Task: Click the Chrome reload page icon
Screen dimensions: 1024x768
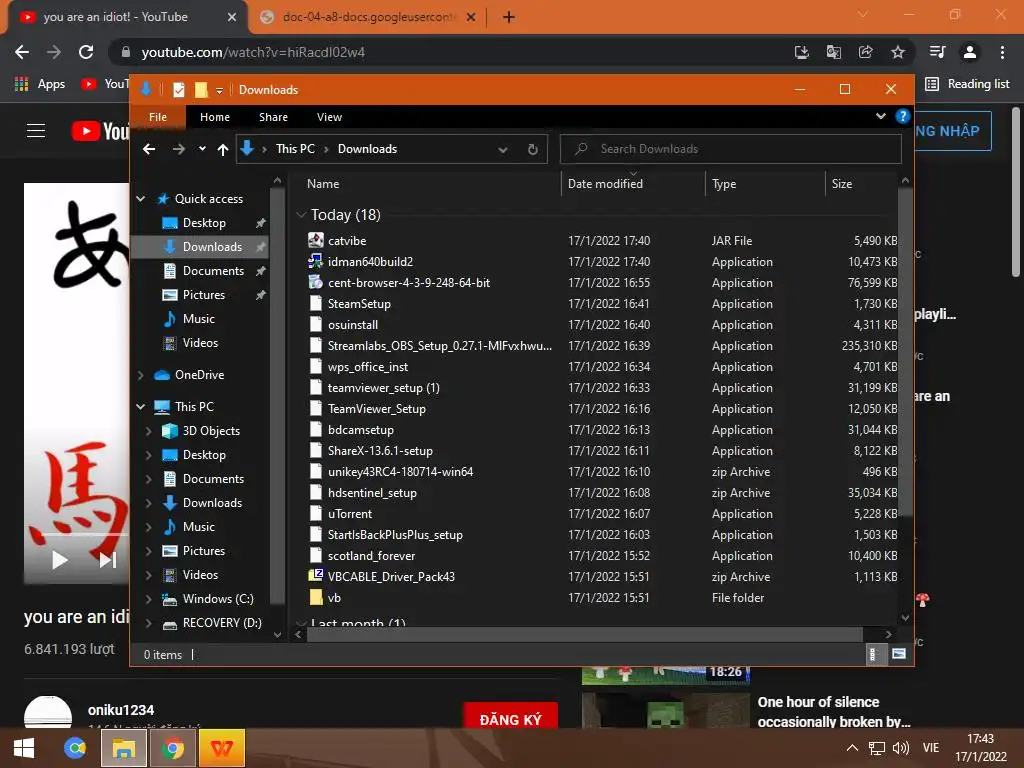Action: coord(86,52)
